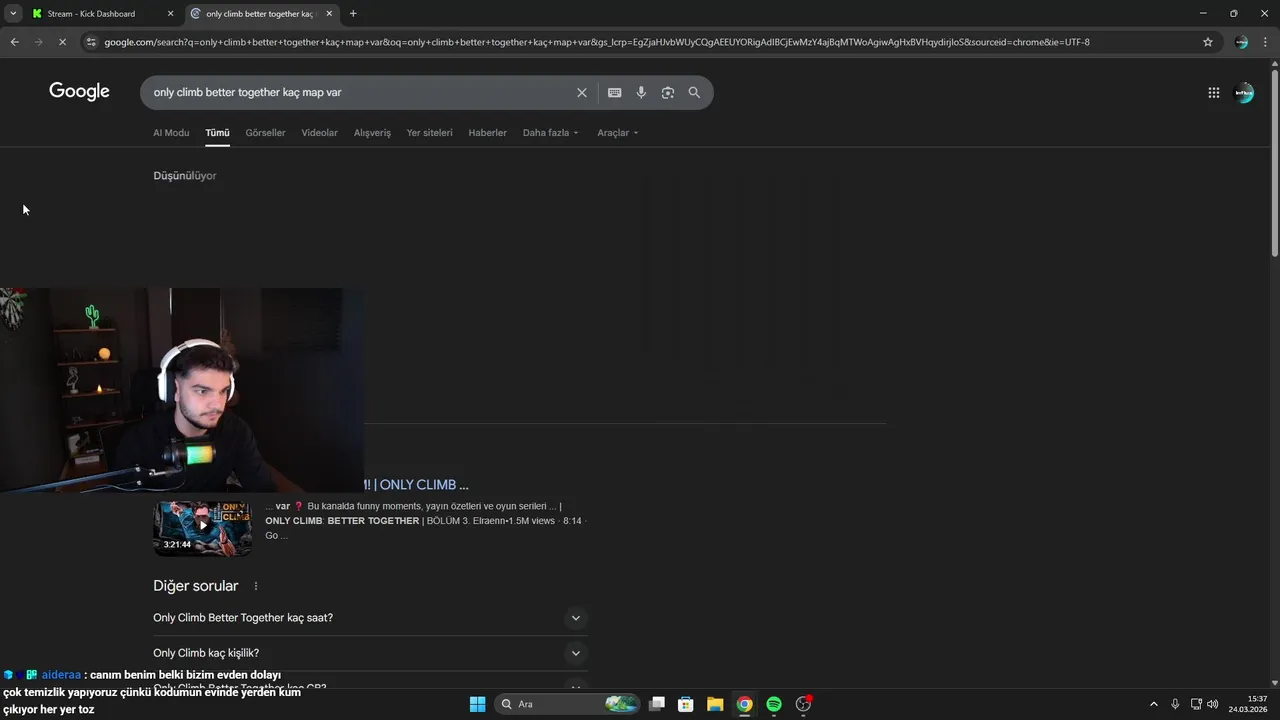Open new browser tab with plus
Screen dimensions: 1280x720
point(353,14)
